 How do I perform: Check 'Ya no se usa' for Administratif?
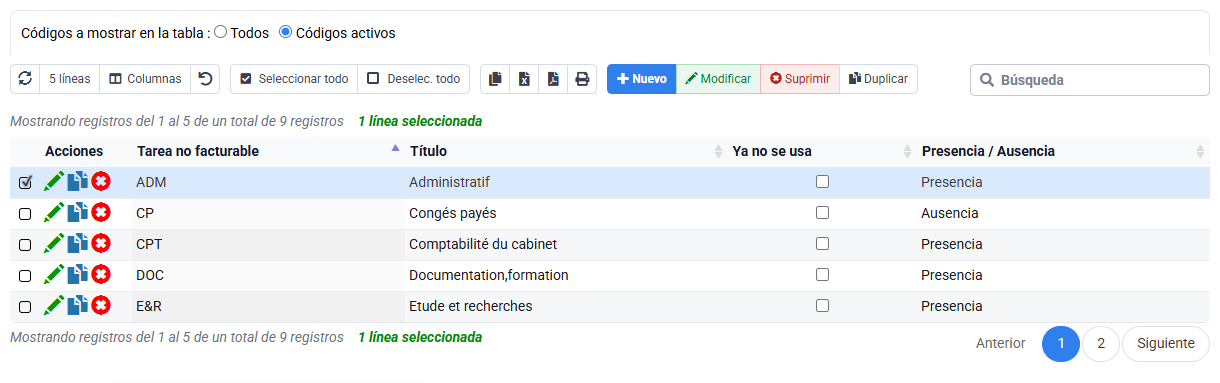coord(822,182)
